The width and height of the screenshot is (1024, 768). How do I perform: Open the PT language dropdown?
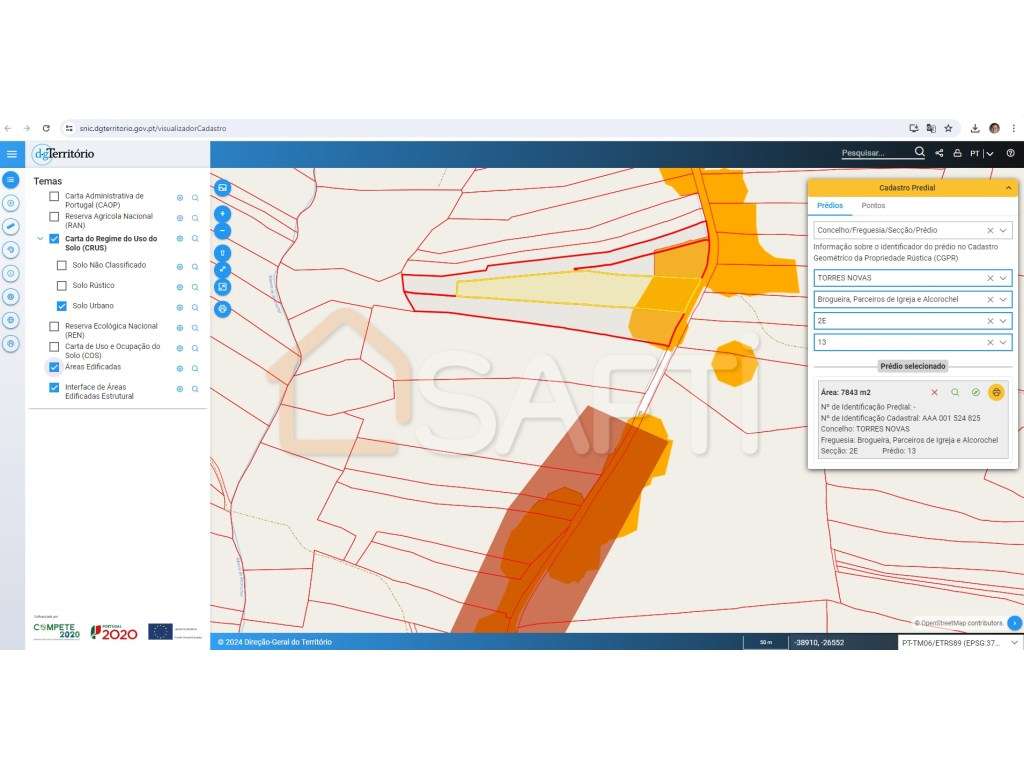tap(982, 153)
